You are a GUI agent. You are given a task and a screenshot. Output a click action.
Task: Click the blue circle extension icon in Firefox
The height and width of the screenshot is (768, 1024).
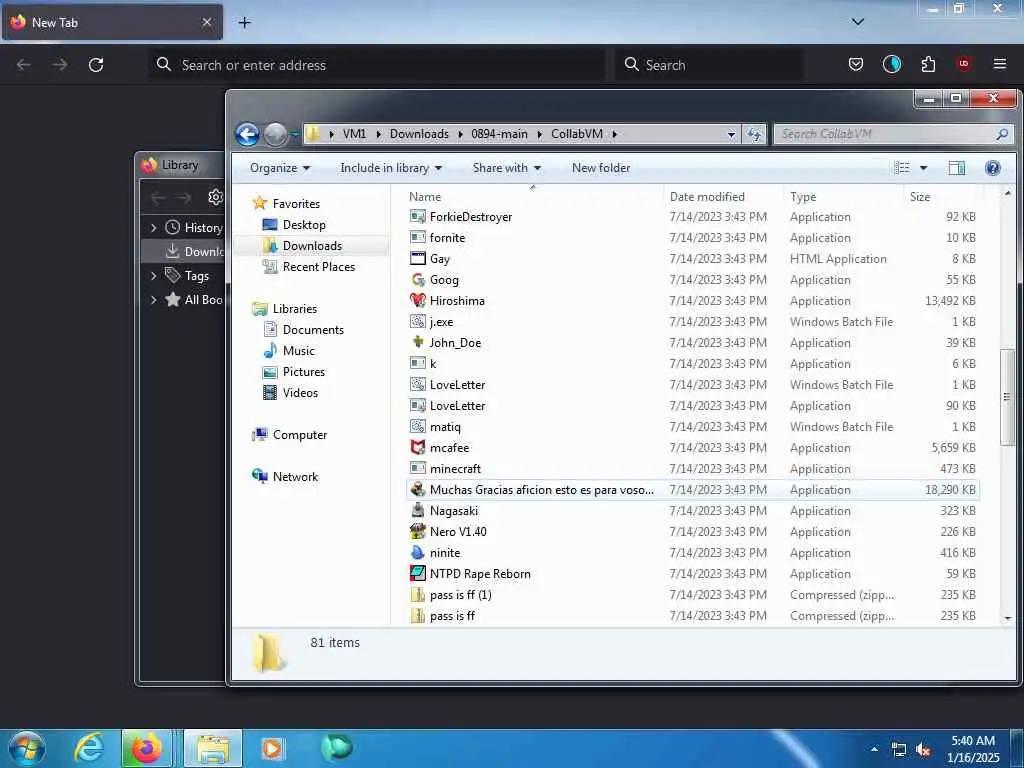[891, 64]
